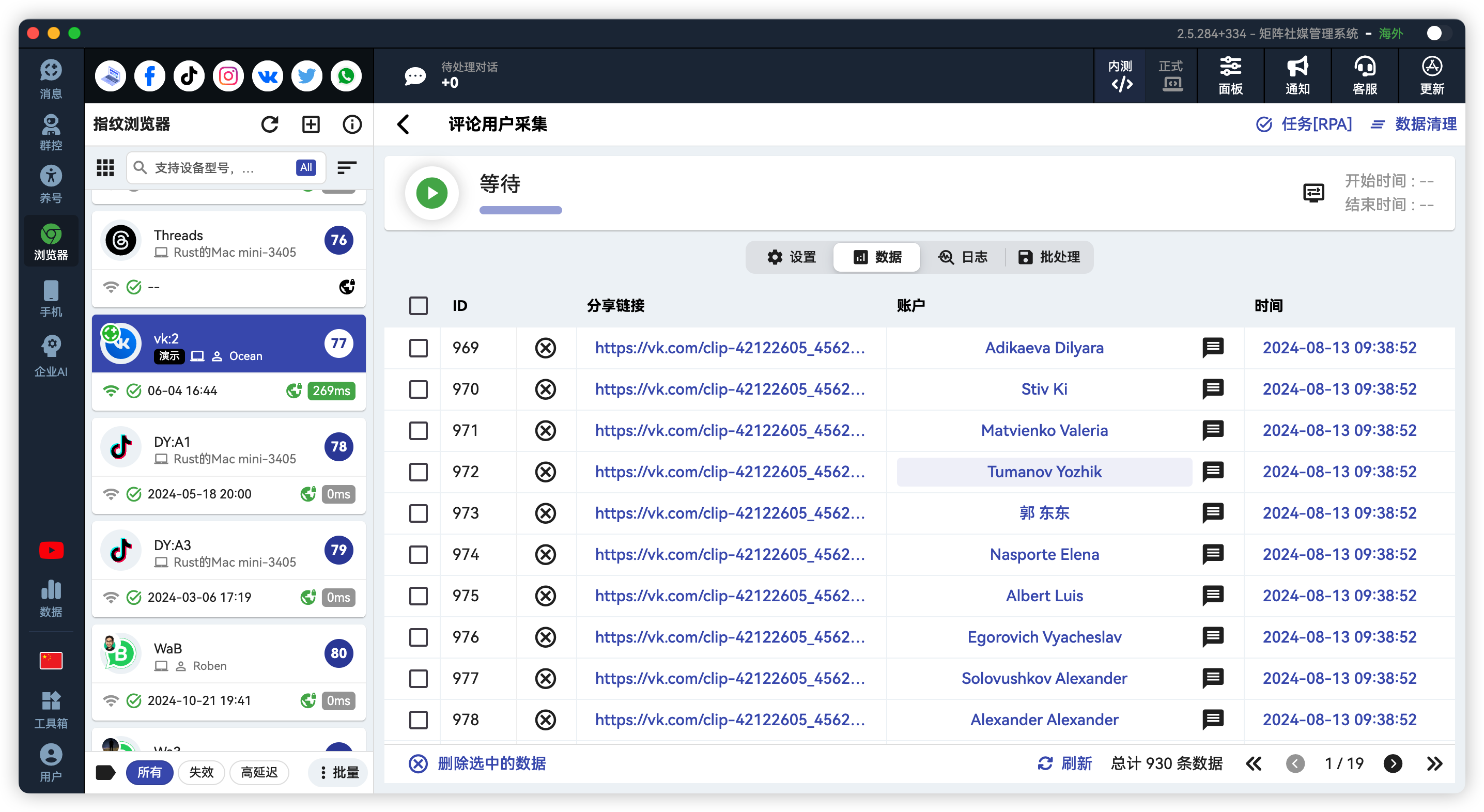Screen dimensions: 1484x812
Task: Tick the select-all checkbox in the table header
Action: click(418, 306)
